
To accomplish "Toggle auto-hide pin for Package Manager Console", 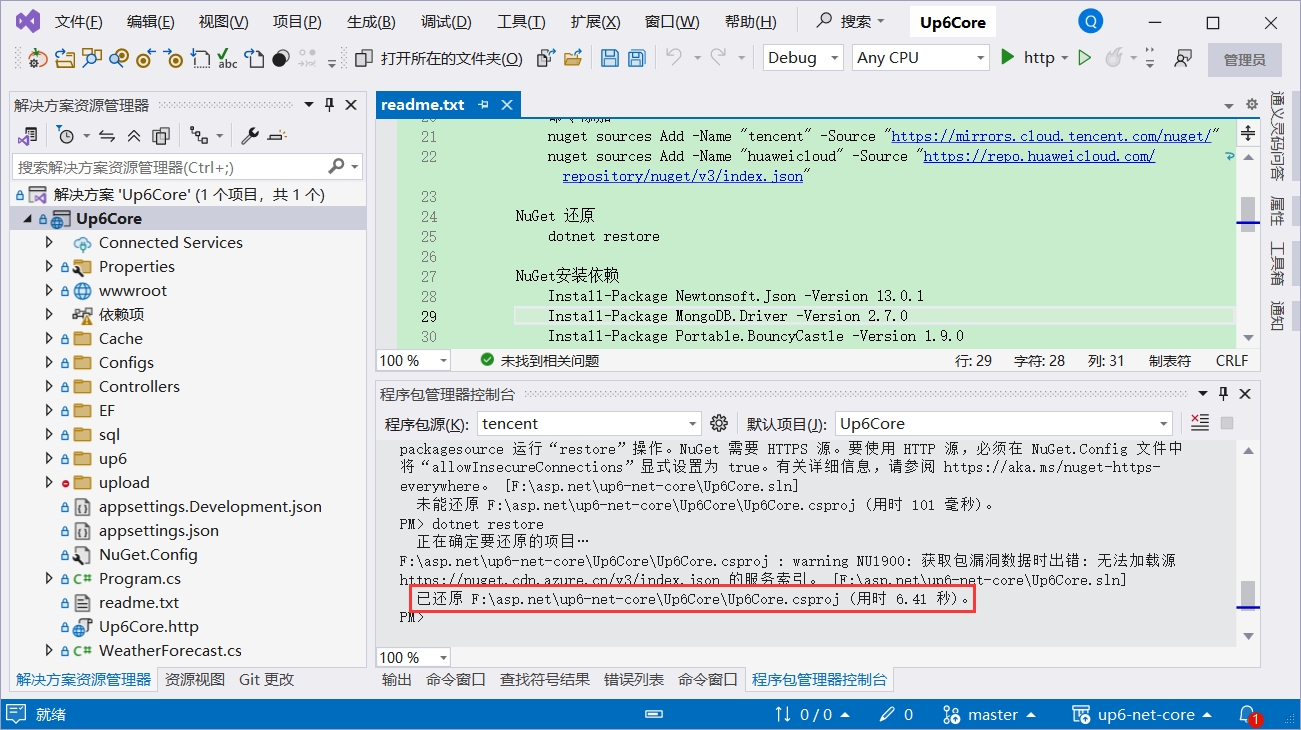I will (1224, 394).
